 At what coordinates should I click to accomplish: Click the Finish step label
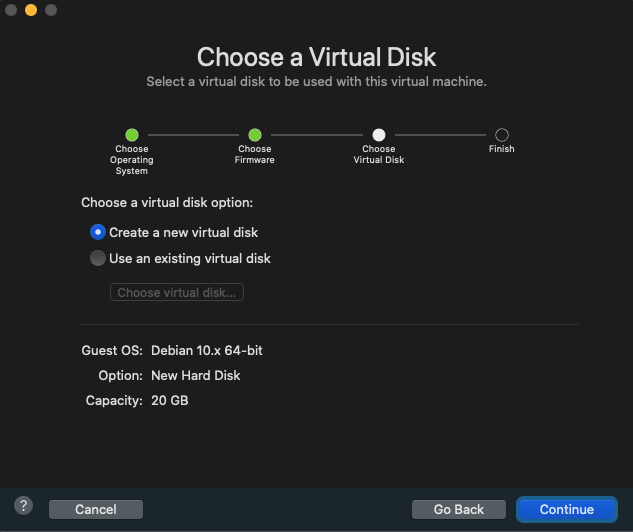pyautogui.click(x=502, y=149)
